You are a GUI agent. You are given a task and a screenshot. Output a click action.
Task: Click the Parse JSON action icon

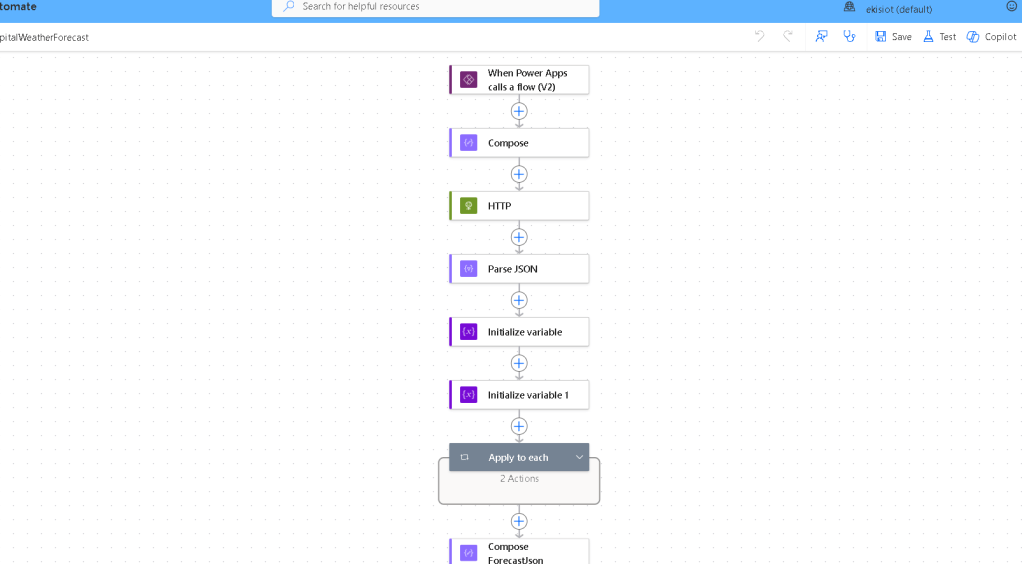point(468,269)
